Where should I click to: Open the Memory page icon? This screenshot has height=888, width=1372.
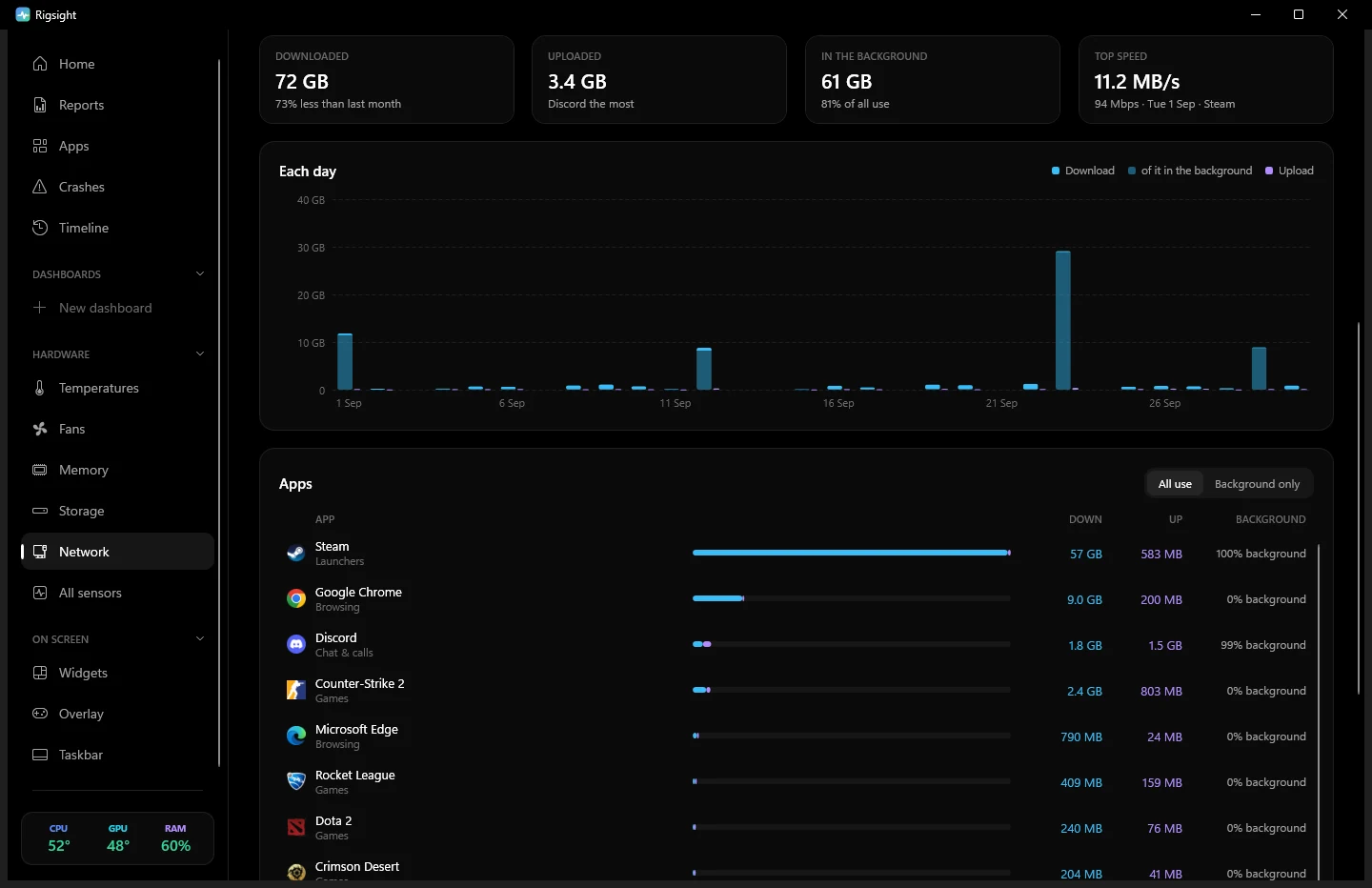pyautogui.click(x=40, y=470)
